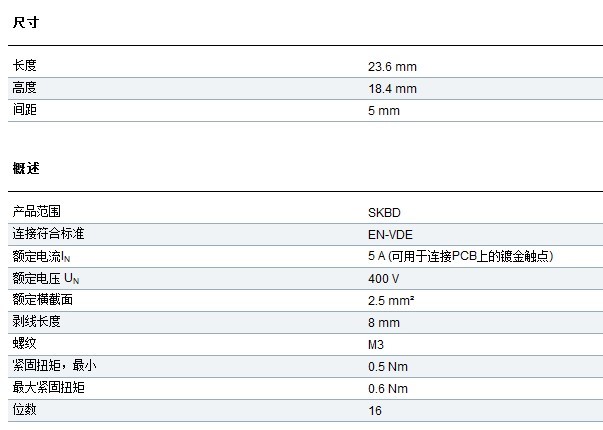Click the 剥线长度 label
603x430 pixels.
point(37,321)
